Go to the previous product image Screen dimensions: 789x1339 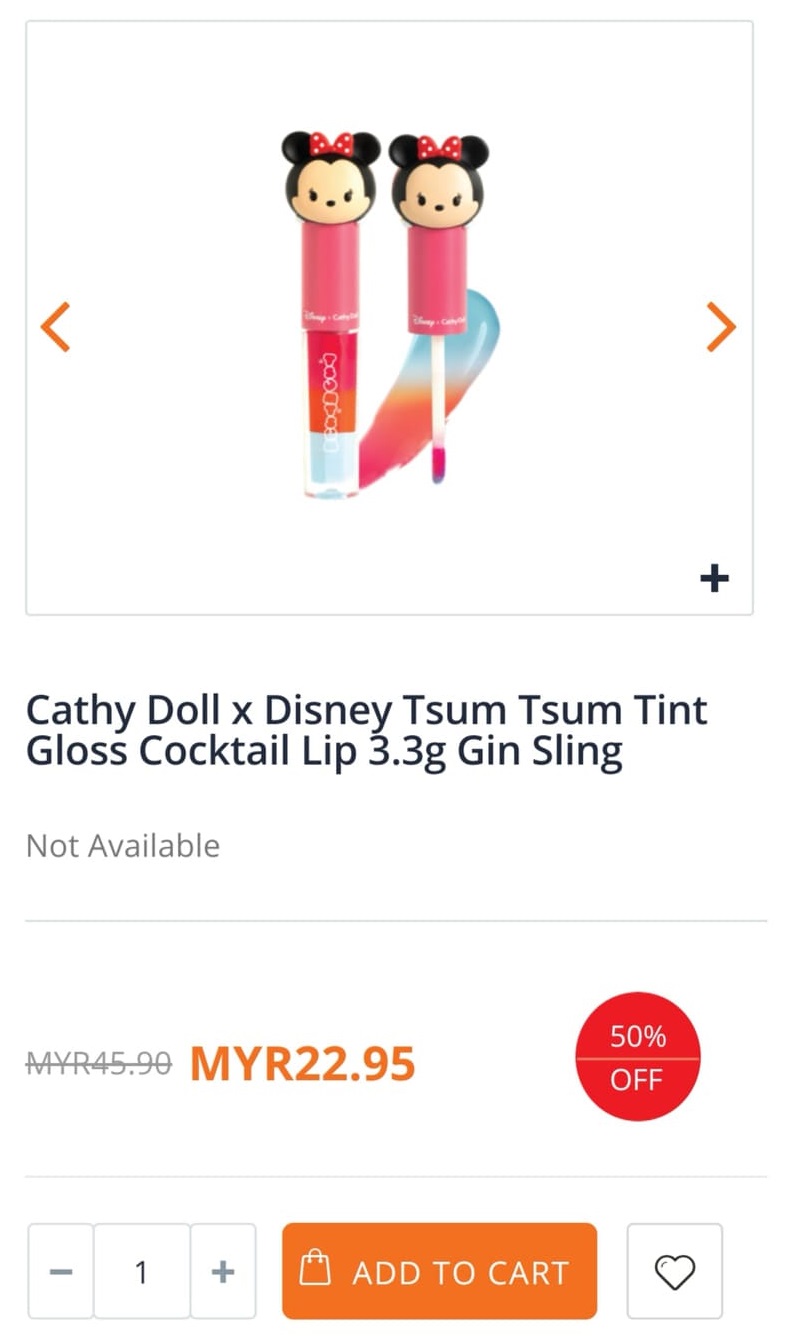coord(56,326)
